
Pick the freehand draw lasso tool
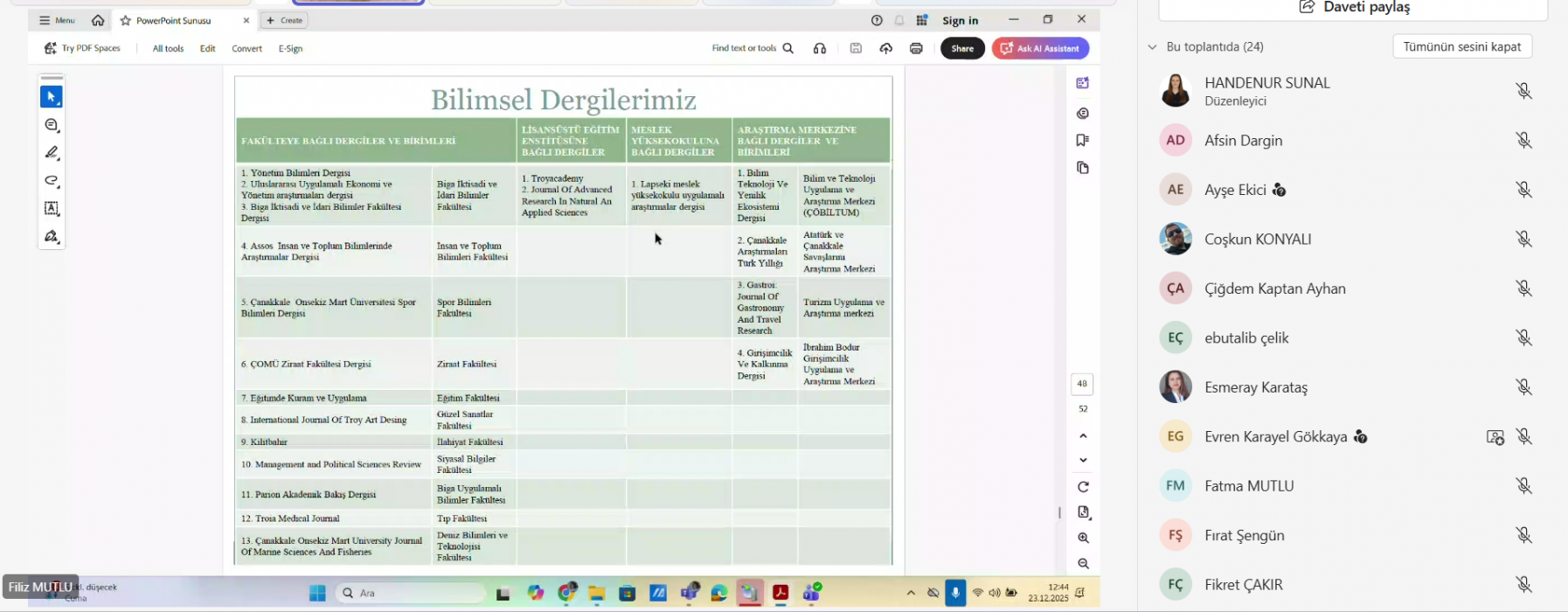coord(52,181)
